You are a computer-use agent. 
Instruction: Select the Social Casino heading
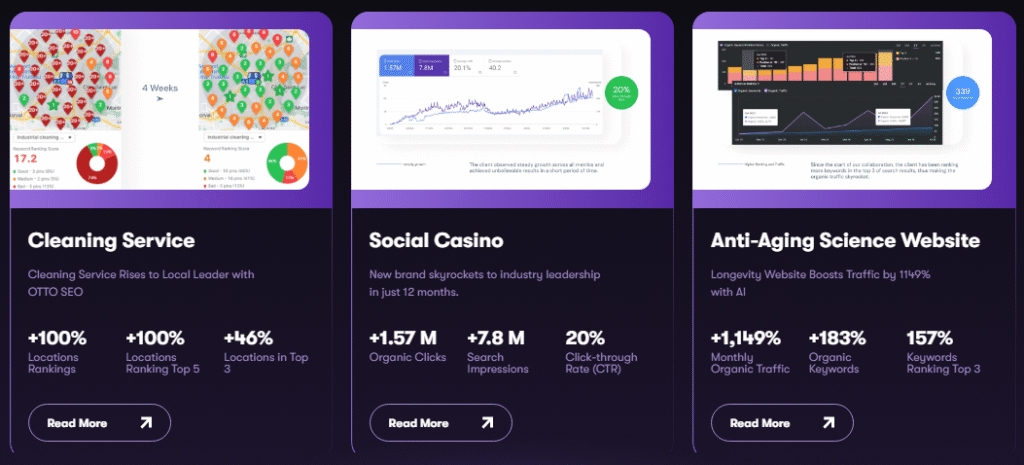point(436,240)
